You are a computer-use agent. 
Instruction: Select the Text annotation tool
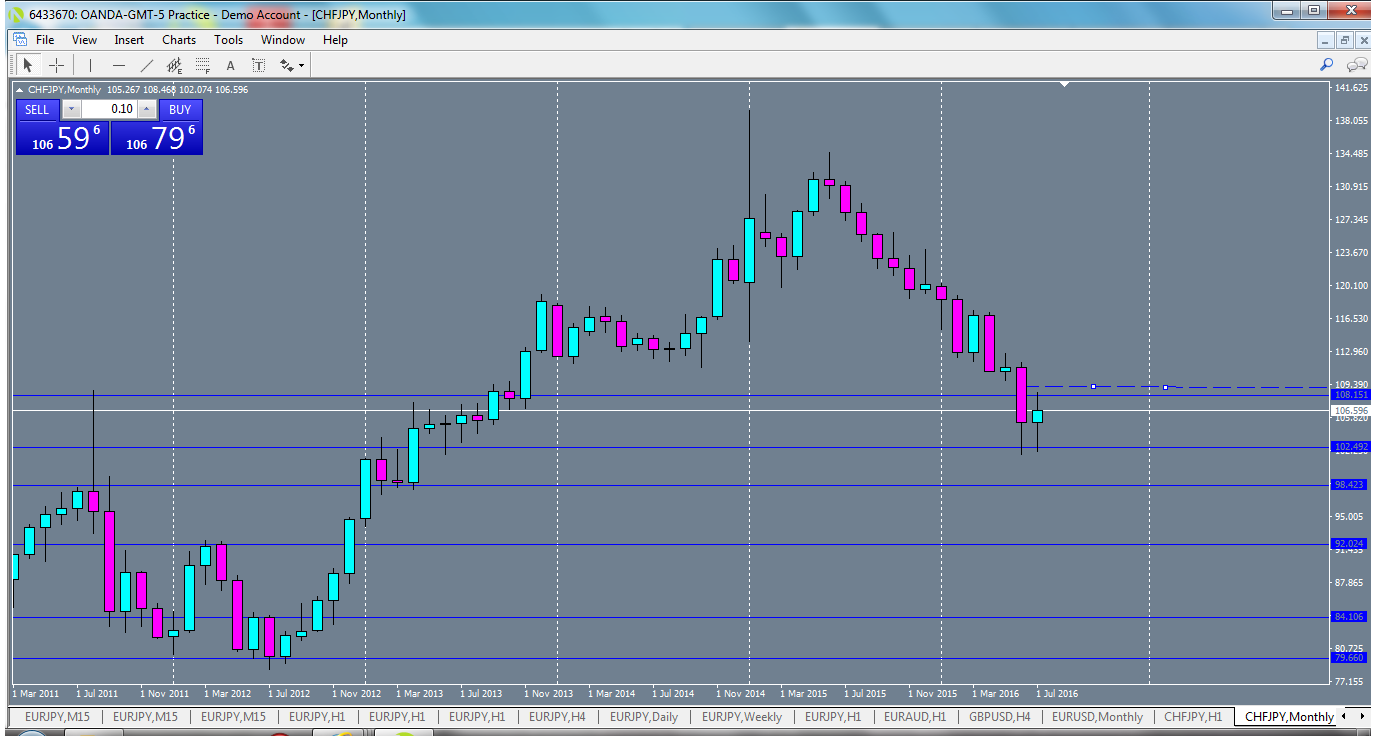230,64
